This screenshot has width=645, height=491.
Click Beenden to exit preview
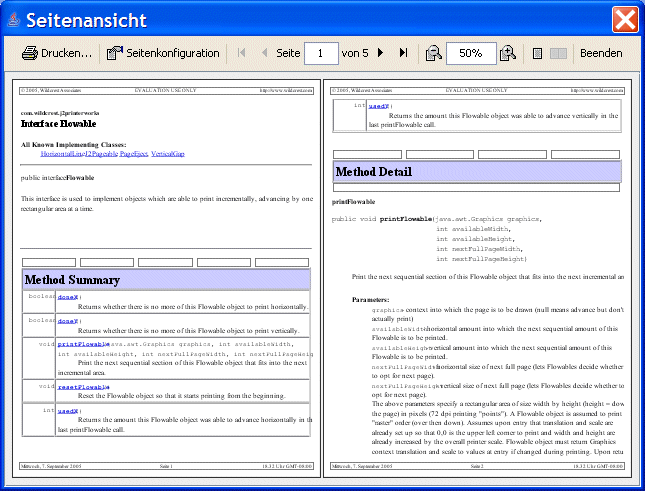click(x=601, y=53)
